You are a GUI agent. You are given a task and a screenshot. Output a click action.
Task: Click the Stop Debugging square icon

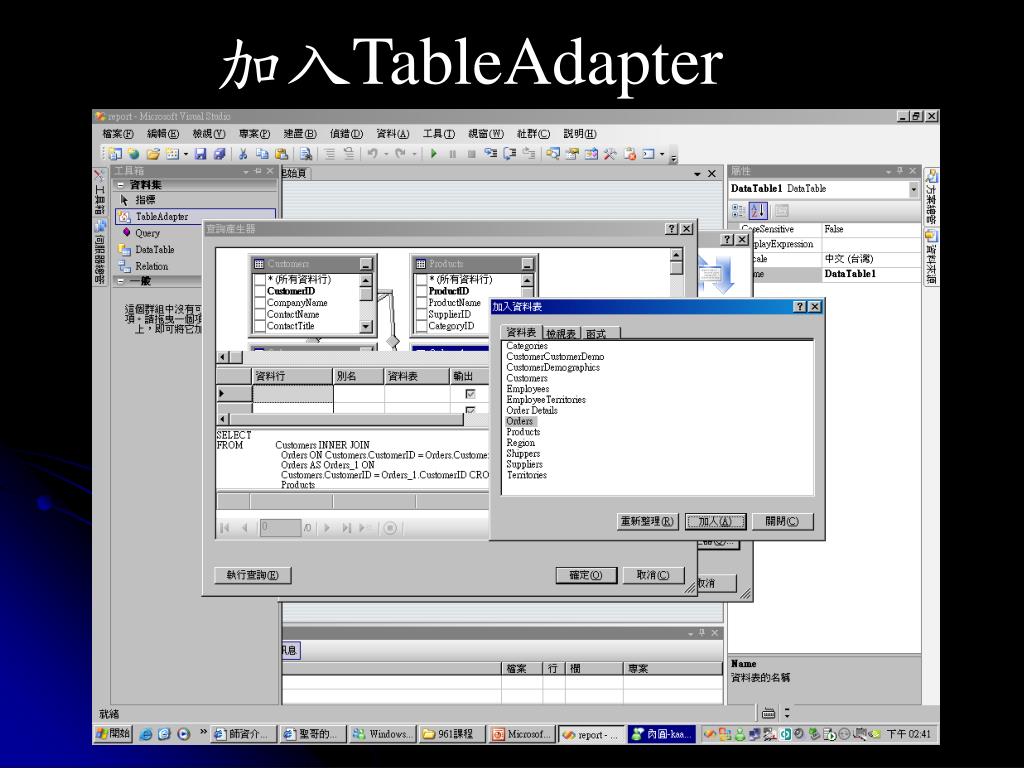click(x=472, y=154)
